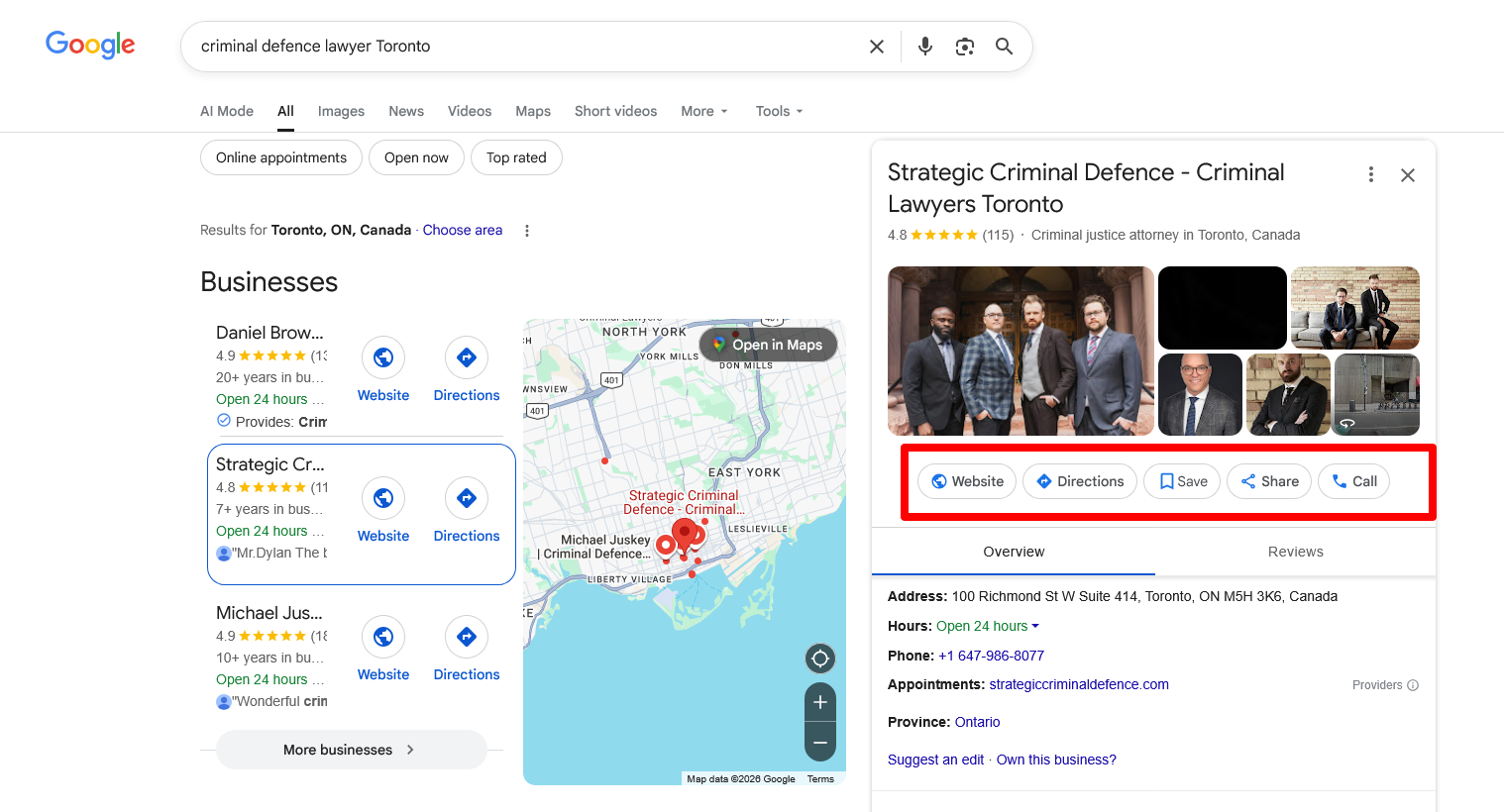Open the law firm team photo thumbnail
Image resolution: width=1504 pixels, height=812 pixels.
(1021, 351)
